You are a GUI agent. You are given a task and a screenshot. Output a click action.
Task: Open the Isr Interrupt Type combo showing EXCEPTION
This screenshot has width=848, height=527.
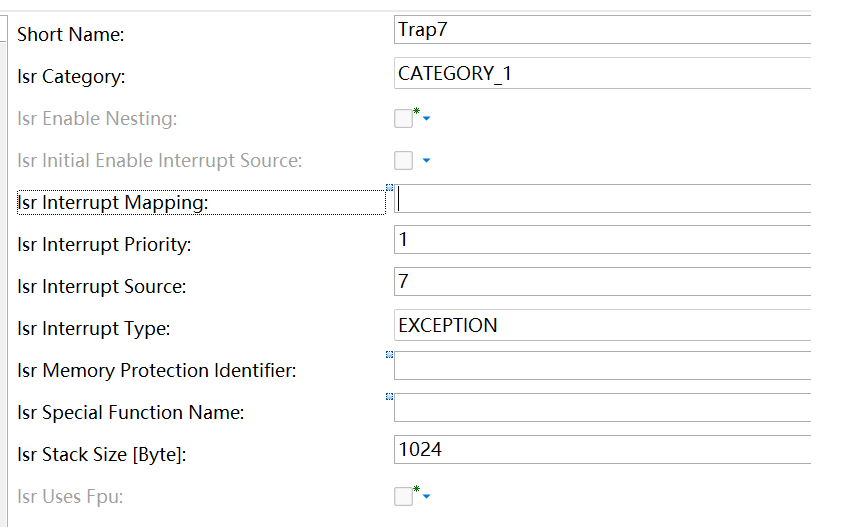(x=602, y=325)
